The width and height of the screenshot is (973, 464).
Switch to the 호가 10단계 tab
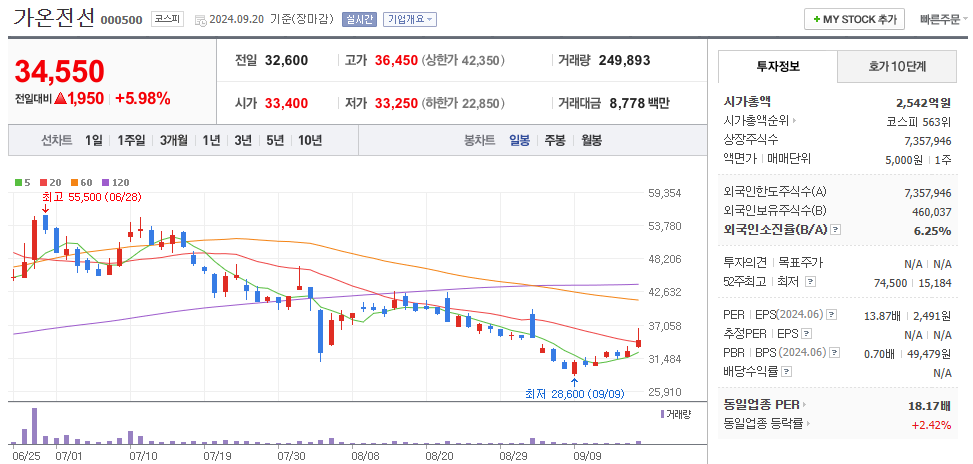897,67
